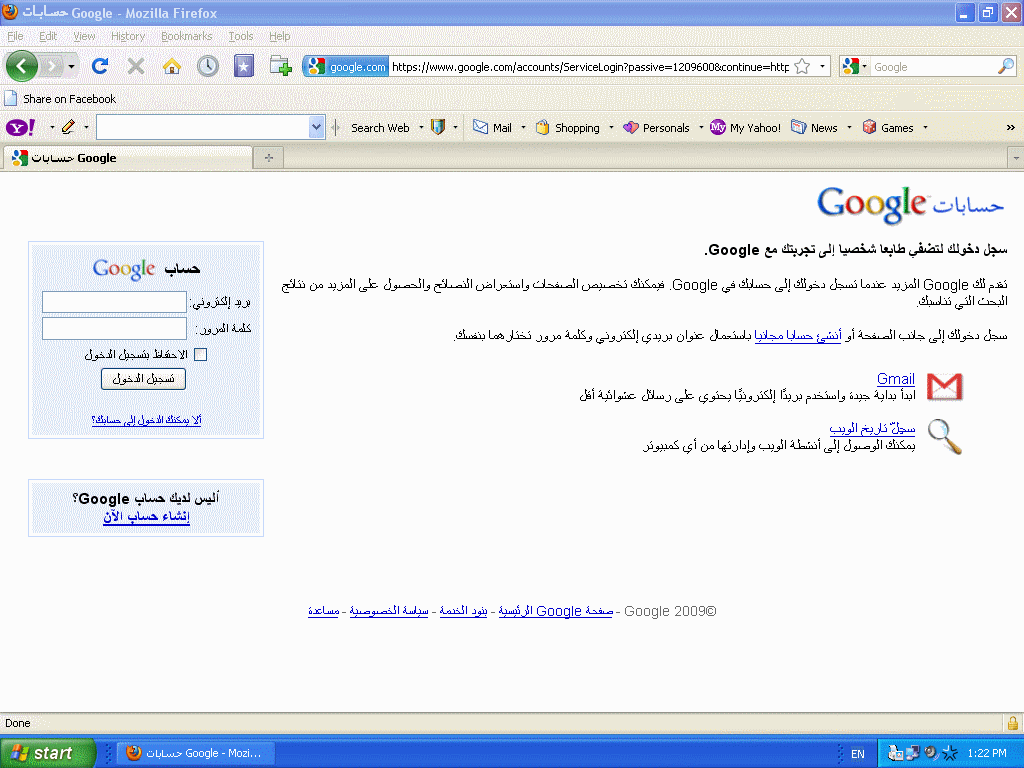Click the تسجيل الدخول sign-in button

click(143, 379)
